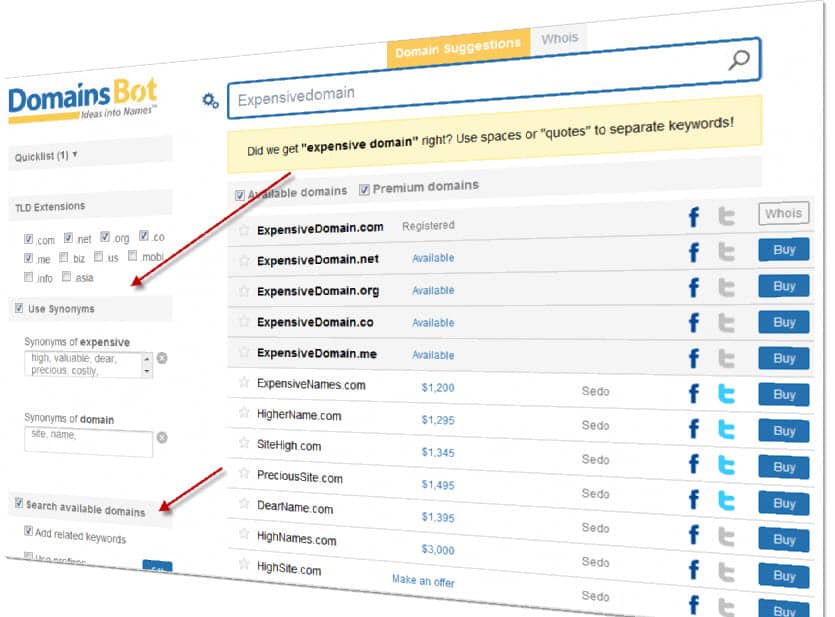Star DearName.com as favorite

coord(244,503)
